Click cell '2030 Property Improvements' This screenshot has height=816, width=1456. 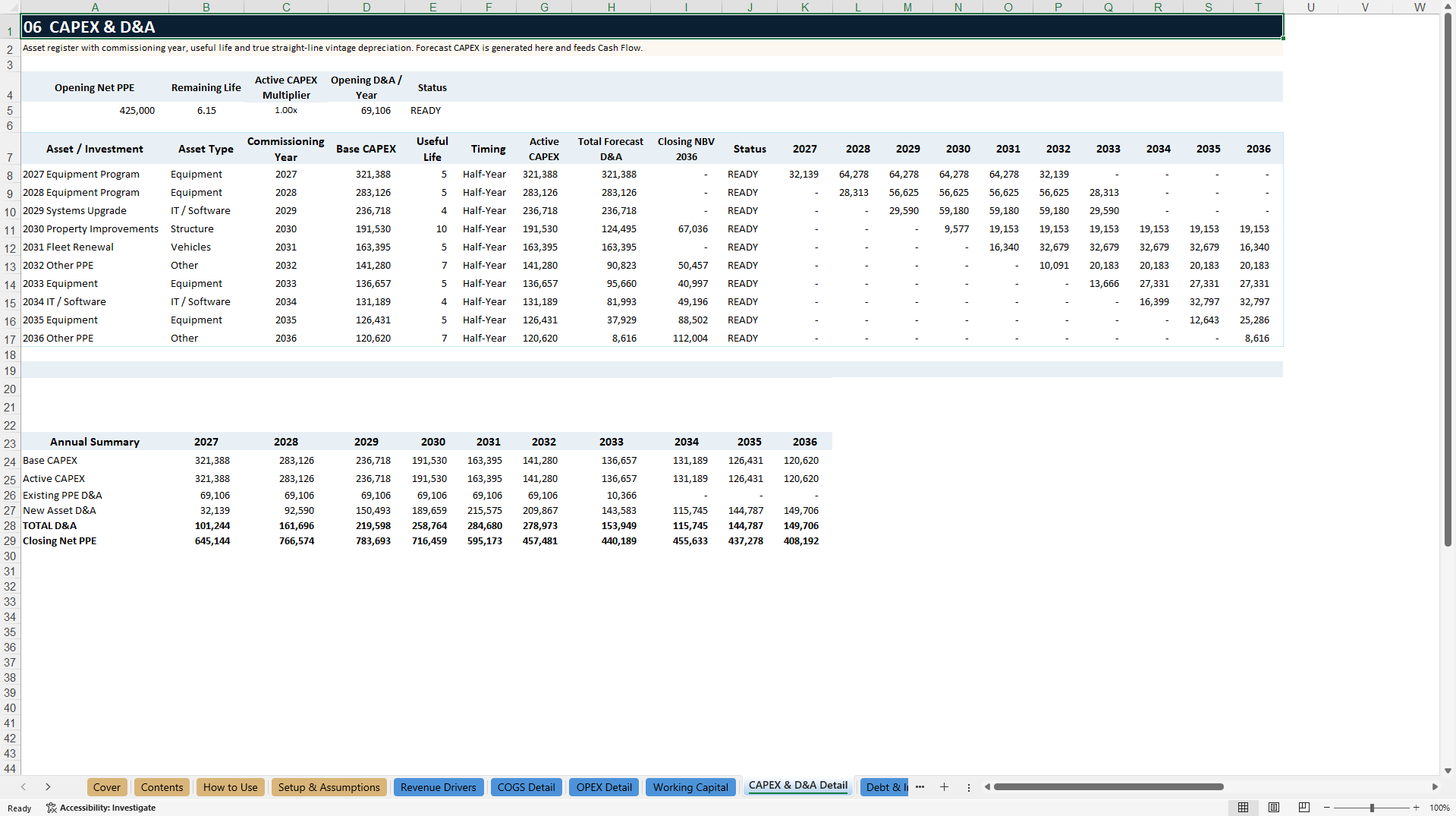pyautogui.click(x=95, y=229)
